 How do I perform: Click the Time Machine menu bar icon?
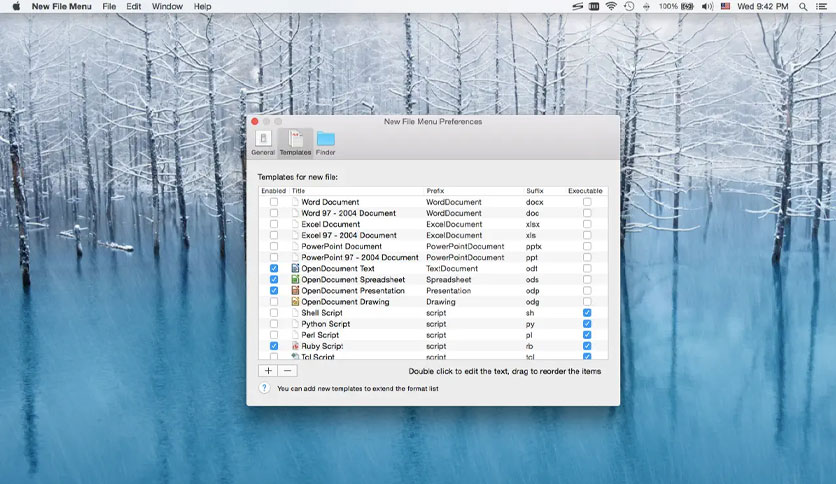click(x=629, y=6)
